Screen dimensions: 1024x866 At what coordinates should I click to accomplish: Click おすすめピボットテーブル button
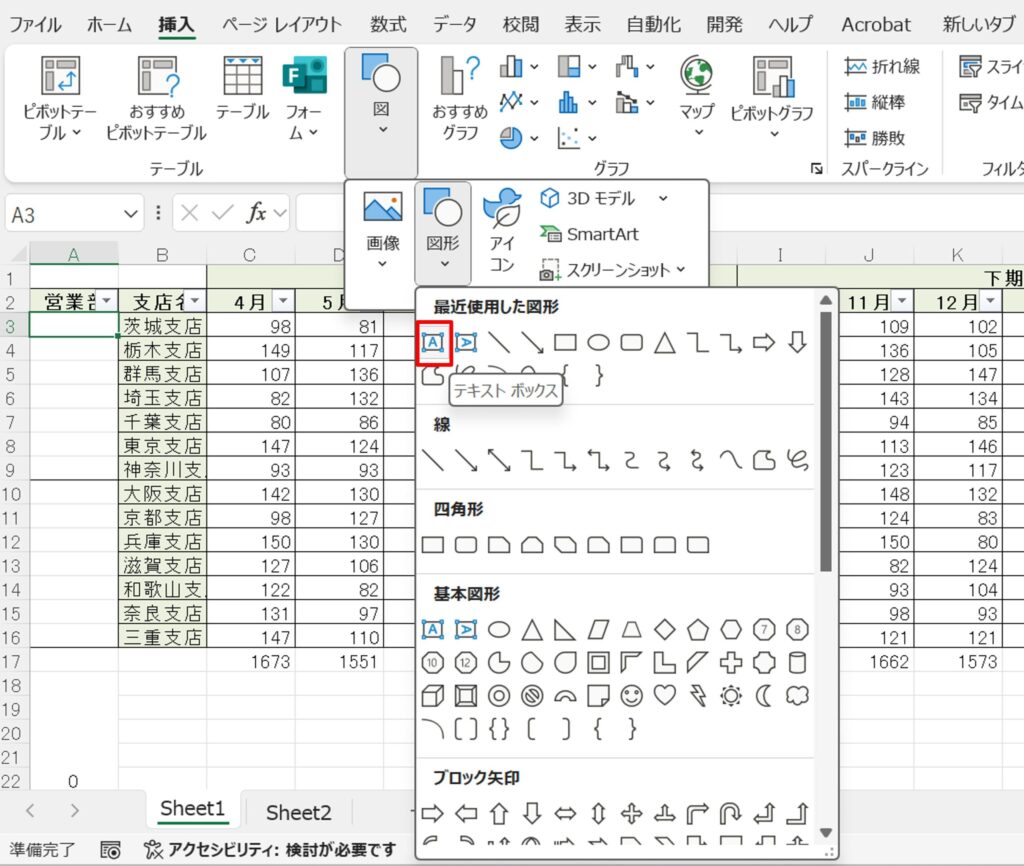tap(156, 98)
